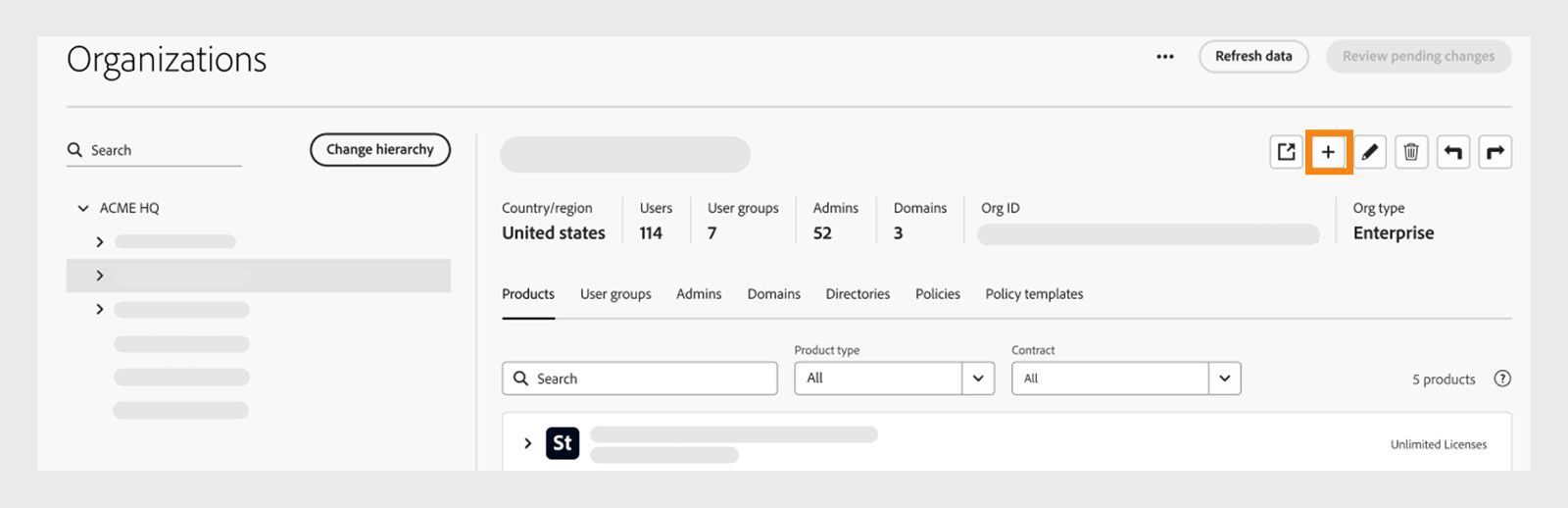Click the Users count 114

651,233
